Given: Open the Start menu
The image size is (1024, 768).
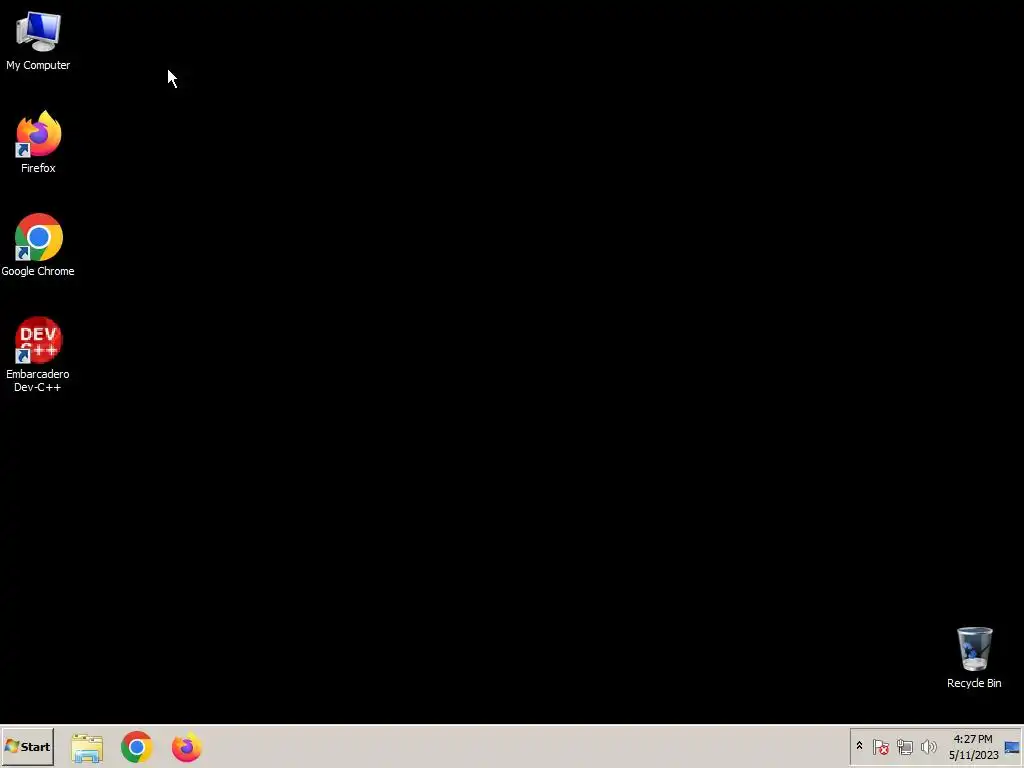Looking at the screenshot, I should pyautogui.click(x=27, y=746).
